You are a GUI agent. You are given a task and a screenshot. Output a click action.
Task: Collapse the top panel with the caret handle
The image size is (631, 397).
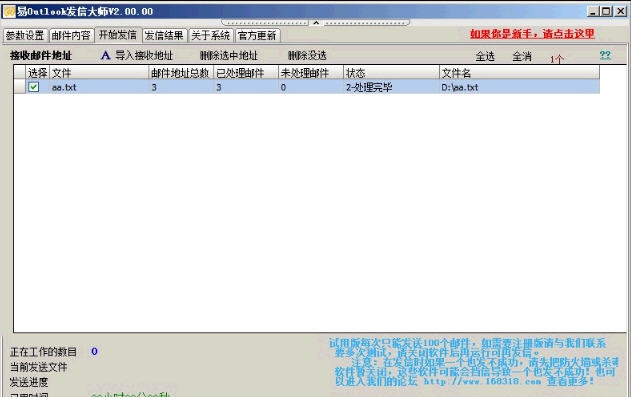pyautogui.click(x=316, y=23)
